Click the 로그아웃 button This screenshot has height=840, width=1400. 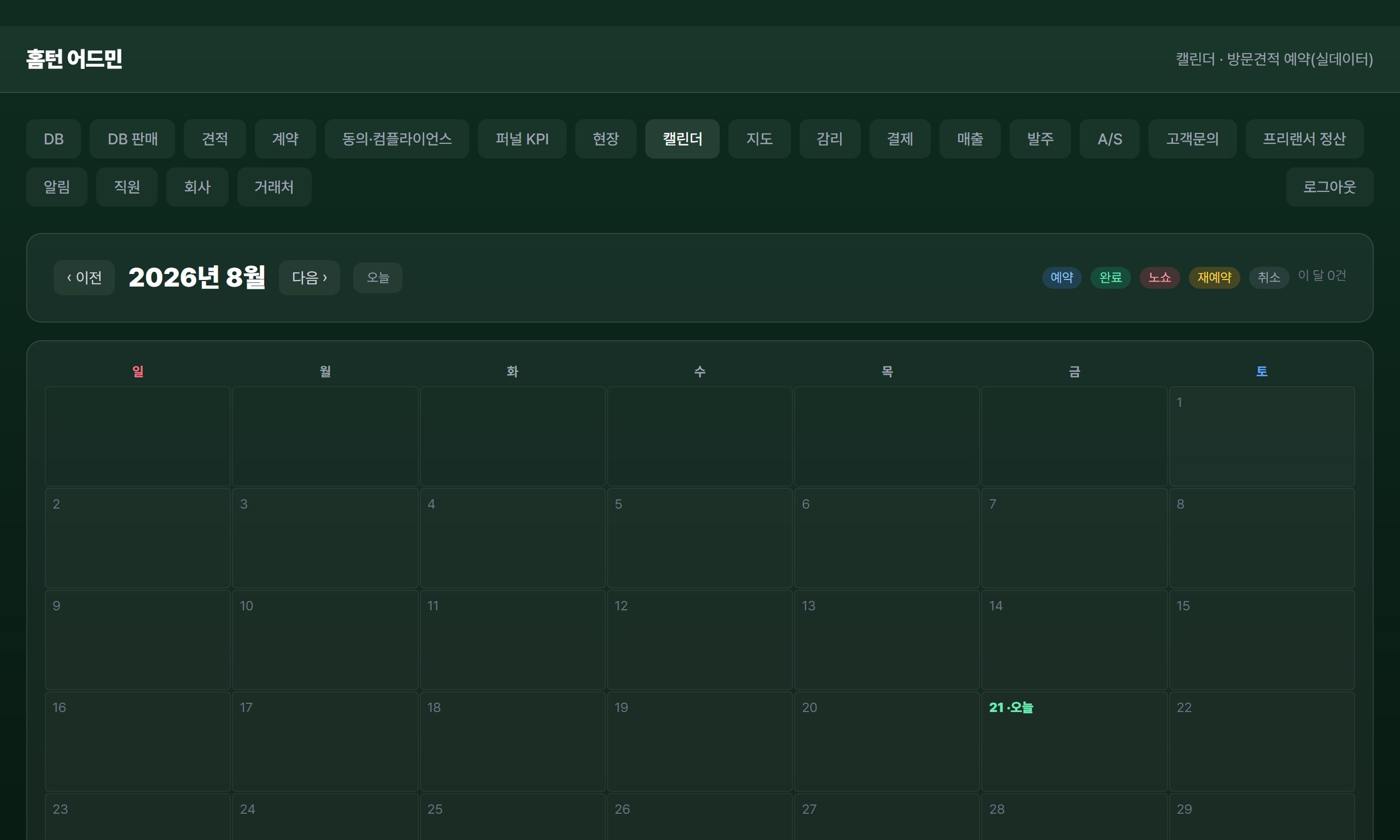(x=1329, y=187)
